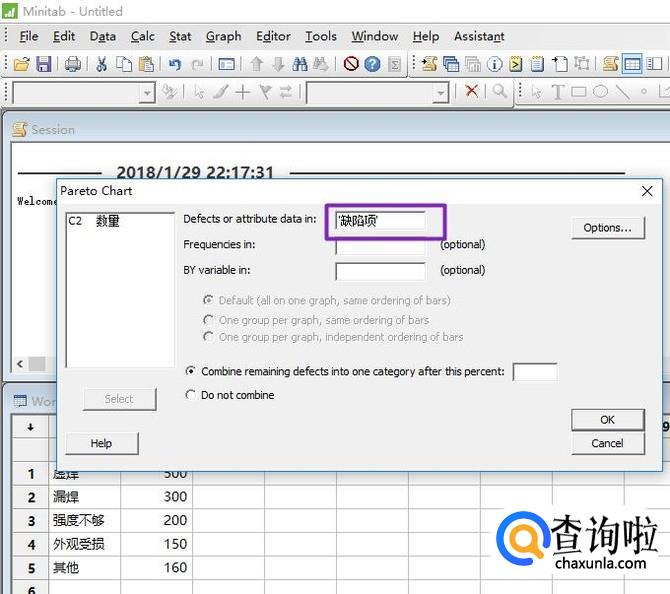
Task: Click the highlighted worksheet grid icon
Action: coord(632,64)
